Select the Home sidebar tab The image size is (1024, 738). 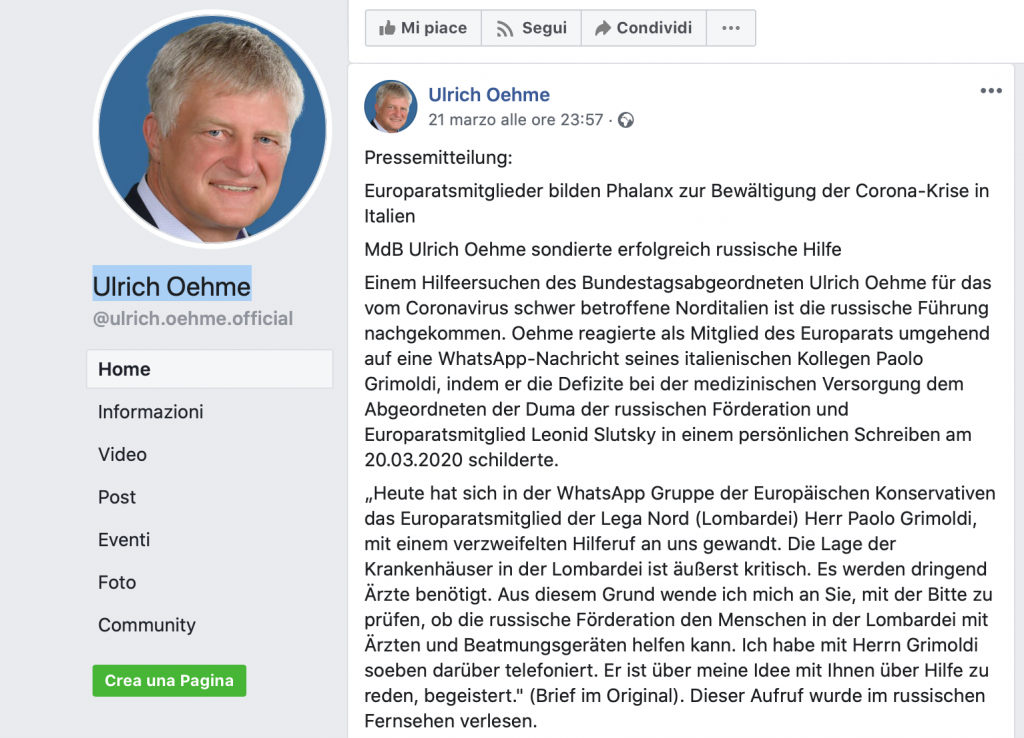click(210, 369)
